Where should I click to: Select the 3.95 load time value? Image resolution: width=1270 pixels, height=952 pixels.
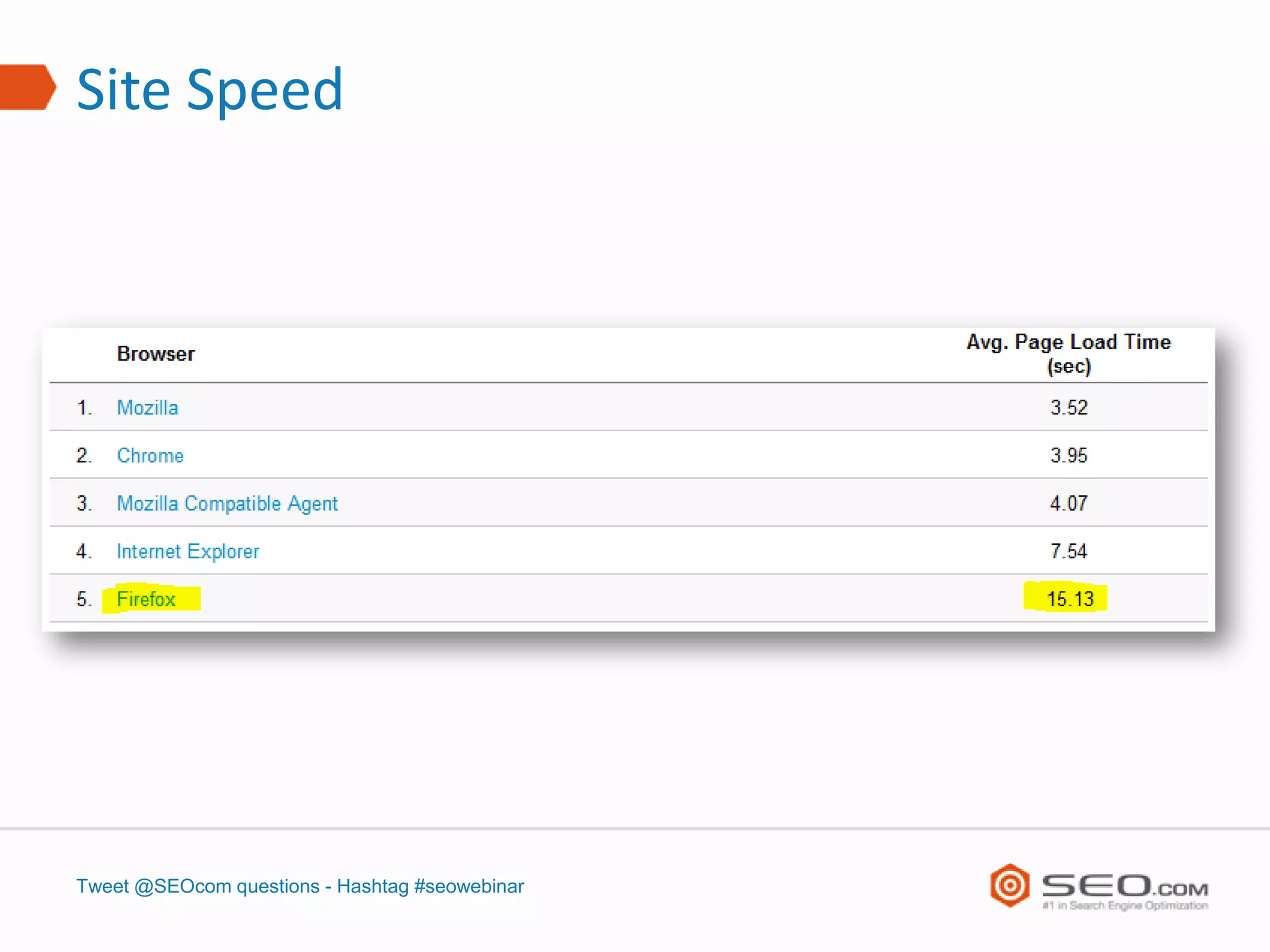pos(1068,456)
